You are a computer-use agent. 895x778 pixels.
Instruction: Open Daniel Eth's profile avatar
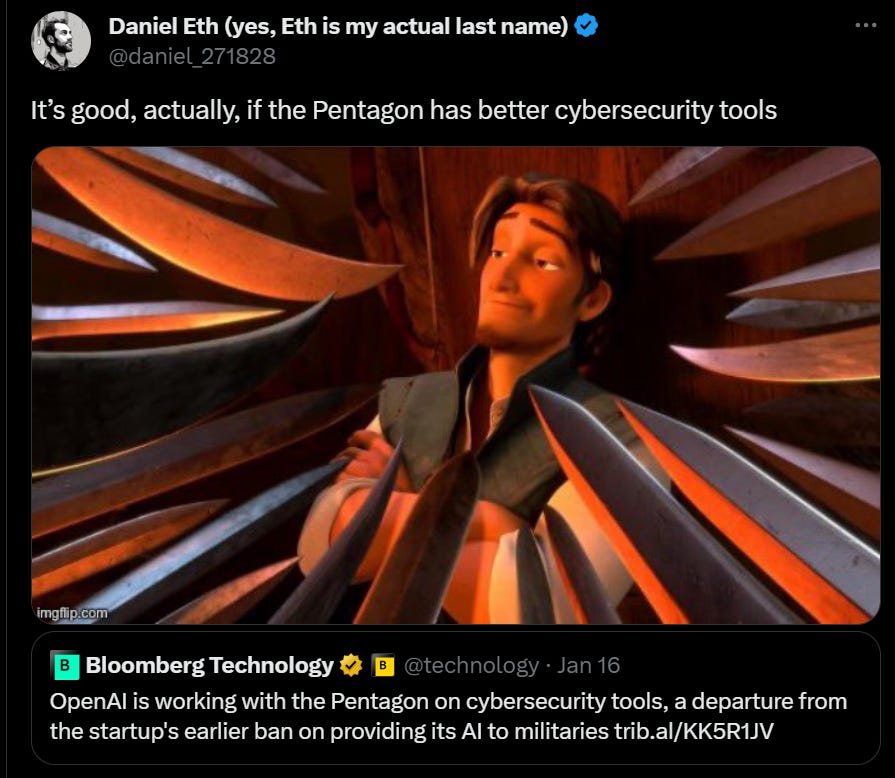(61, 41)
